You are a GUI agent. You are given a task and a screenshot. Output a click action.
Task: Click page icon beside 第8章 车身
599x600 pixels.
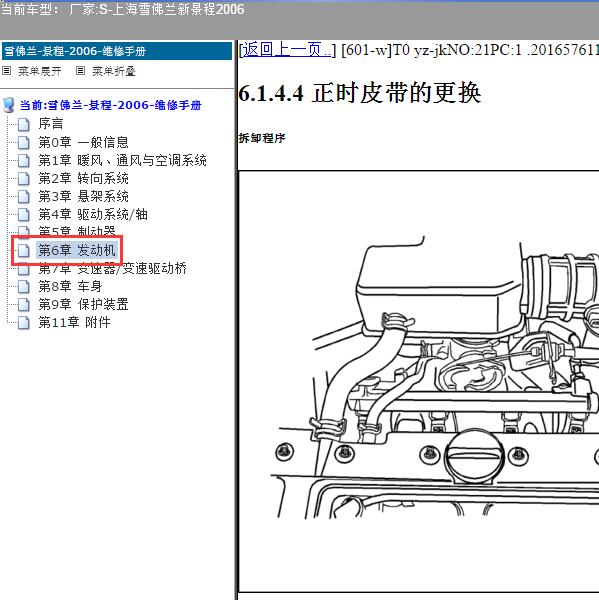click(x=24, y=287)
